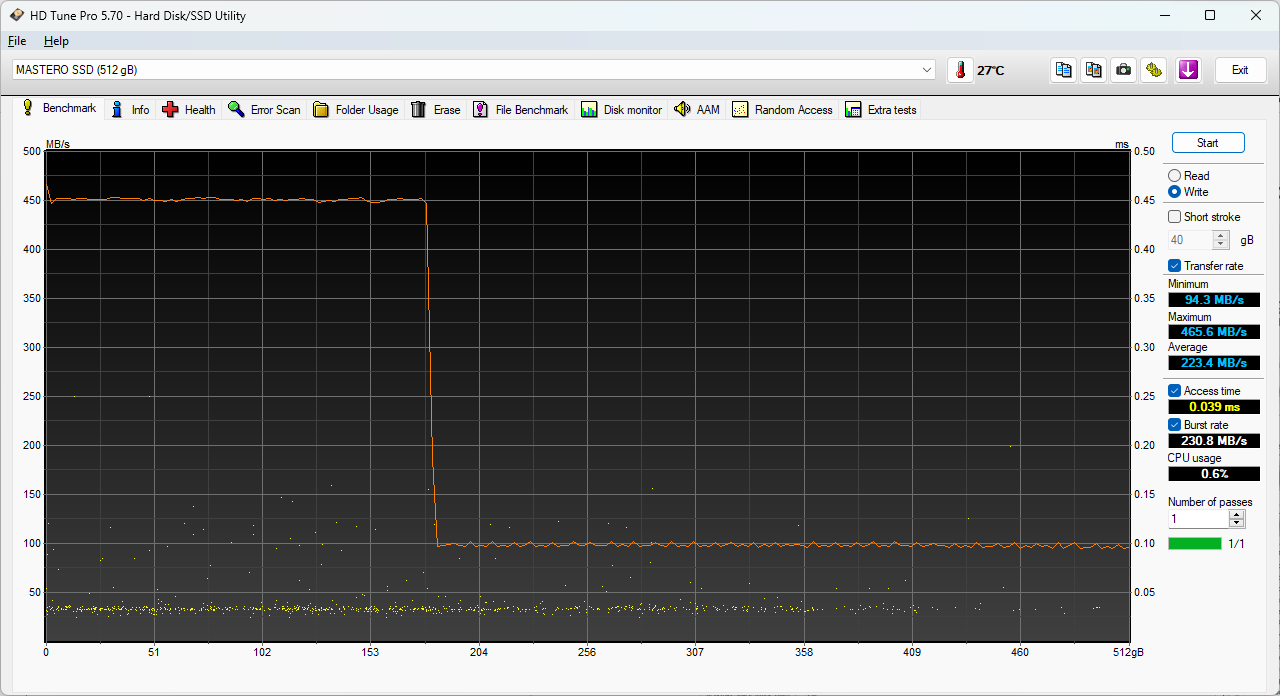Click the Random Access icon
1280x696 pixels.
740,110
